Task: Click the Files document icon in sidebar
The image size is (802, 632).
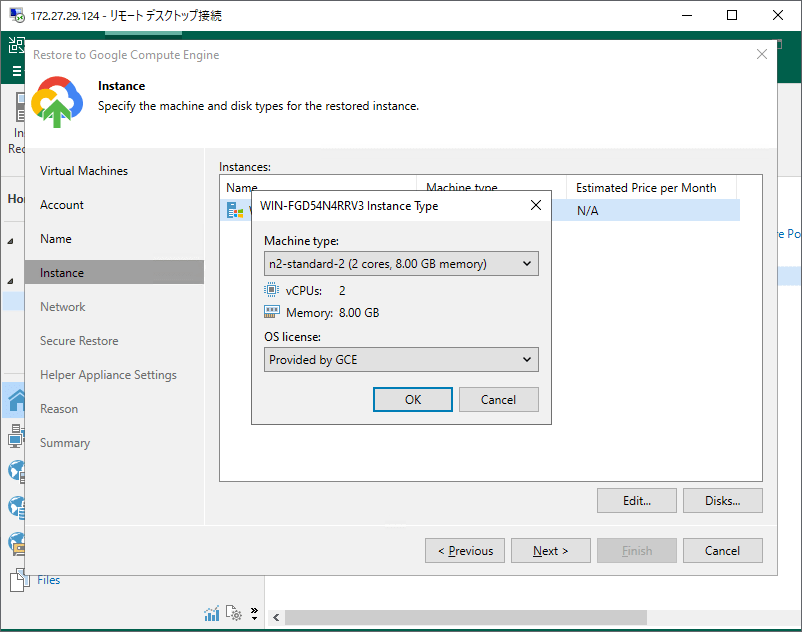Action: (x=17, y=580)
